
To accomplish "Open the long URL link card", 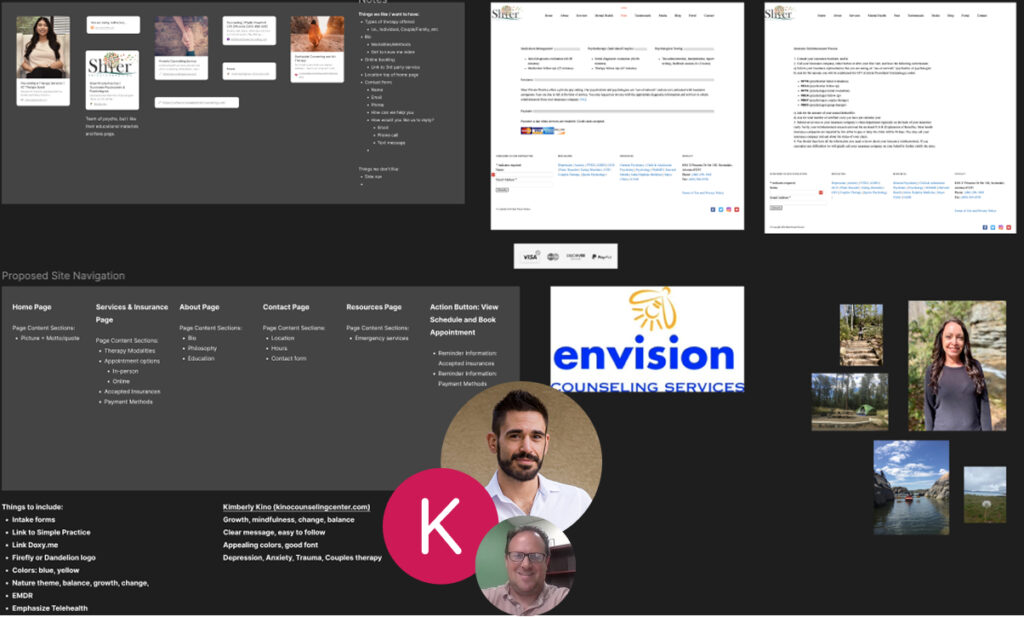I will (196, 102).
